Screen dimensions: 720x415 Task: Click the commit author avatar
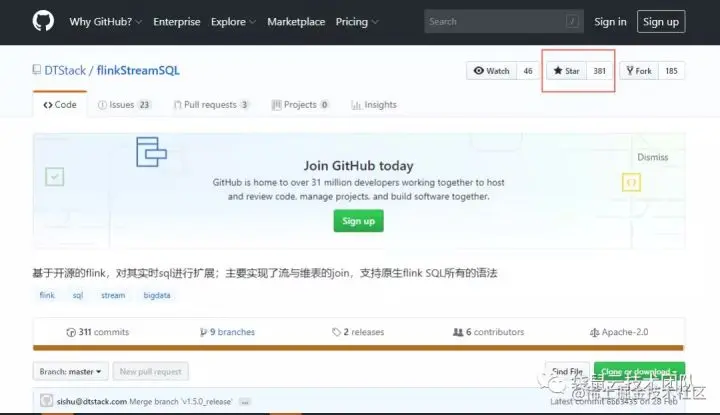tap(46, 400)
